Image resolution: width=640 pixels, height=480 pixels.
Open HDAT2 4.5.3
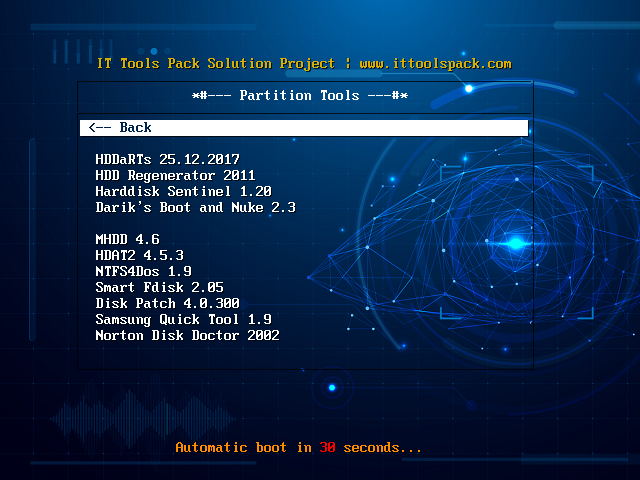(x=139, y=256)
